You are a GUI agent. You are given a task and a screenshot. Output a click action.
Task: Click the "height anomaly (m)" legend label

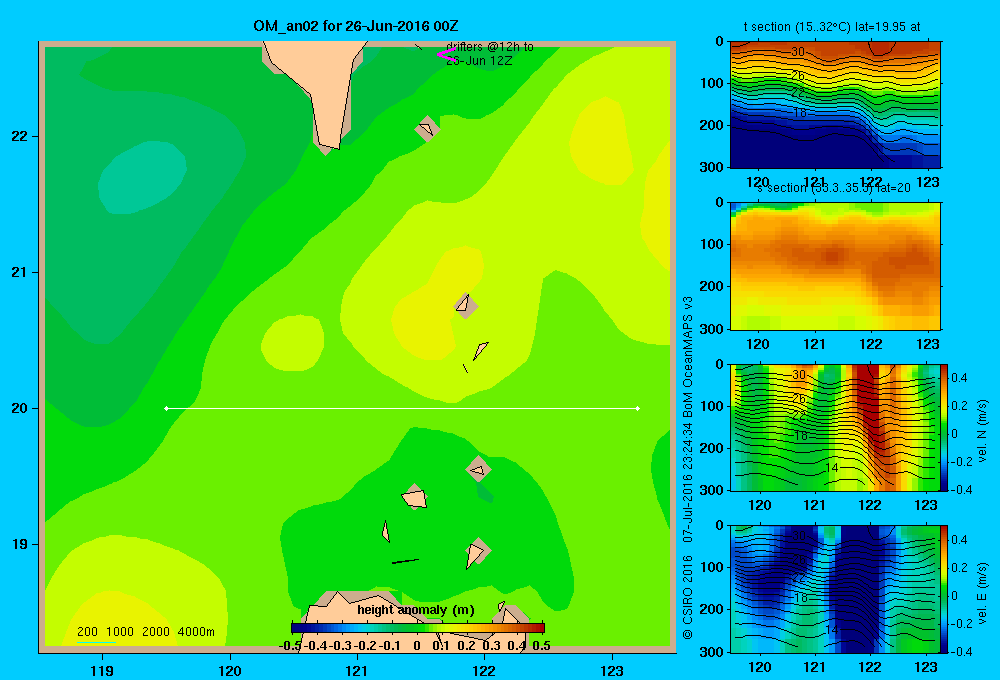416,610
